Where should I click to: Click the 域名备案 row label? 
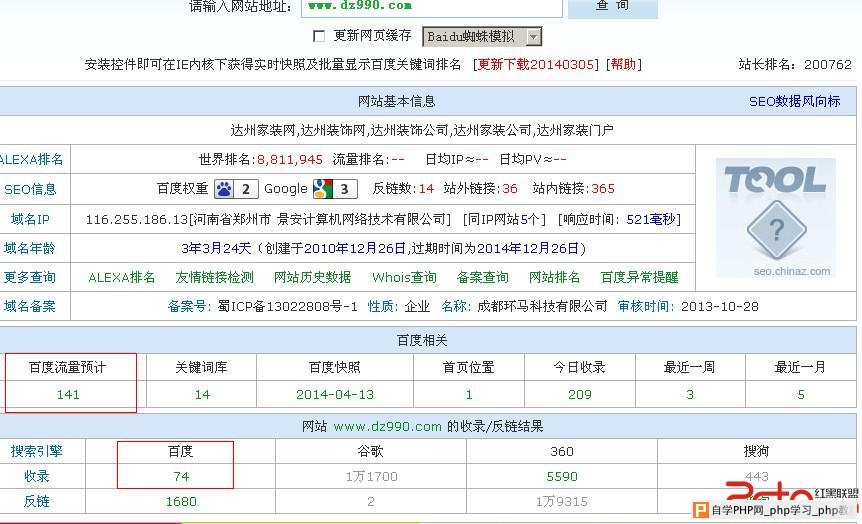pos(30,306)
